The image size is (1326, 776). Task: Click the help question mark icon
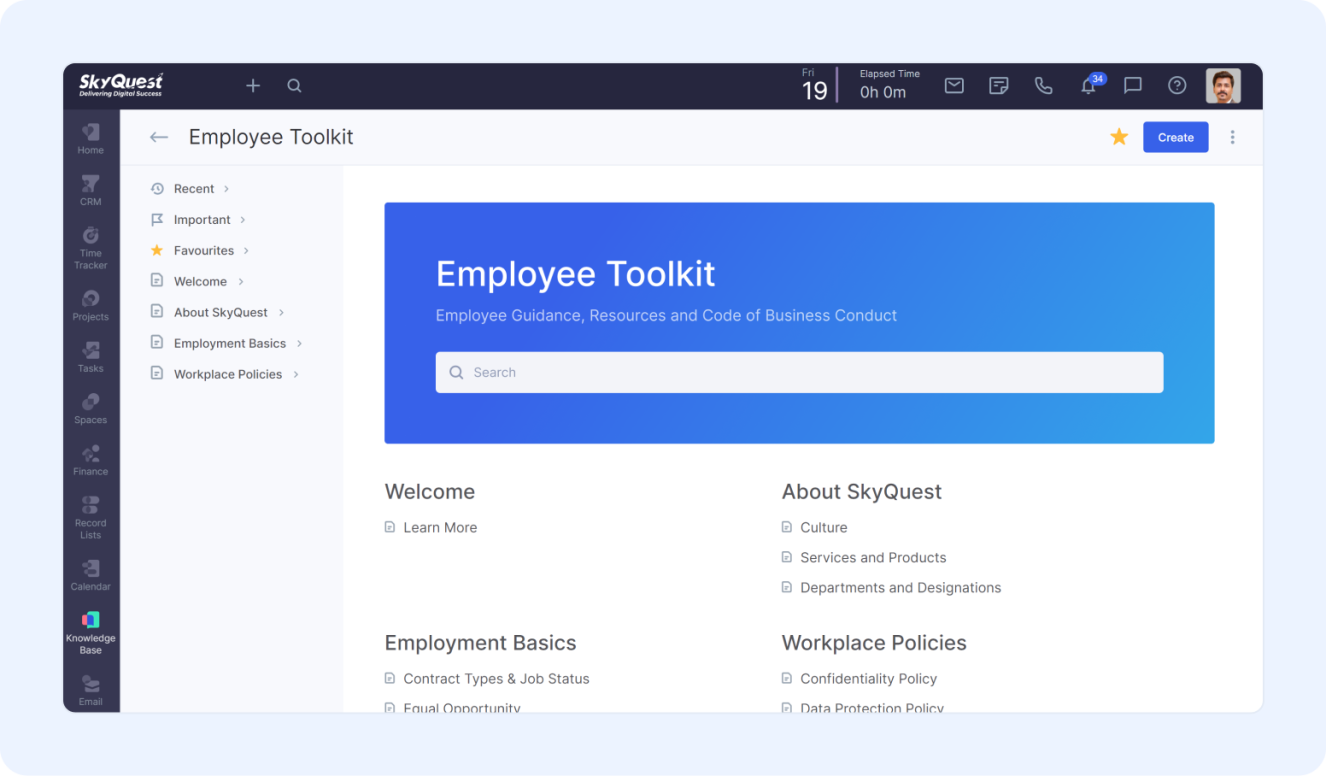coord(1177,86)
